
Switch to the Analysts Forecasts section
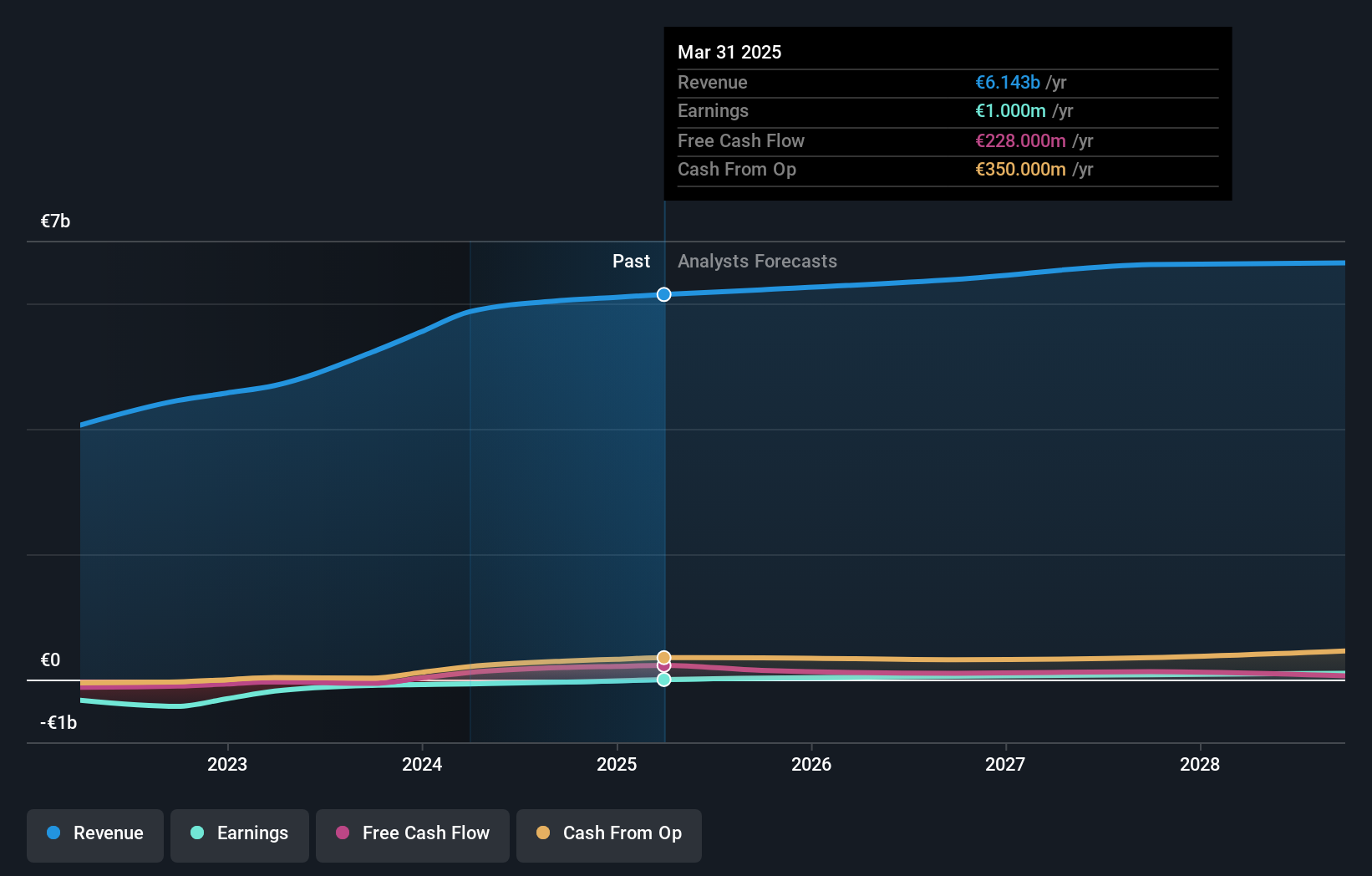point(757,261)
